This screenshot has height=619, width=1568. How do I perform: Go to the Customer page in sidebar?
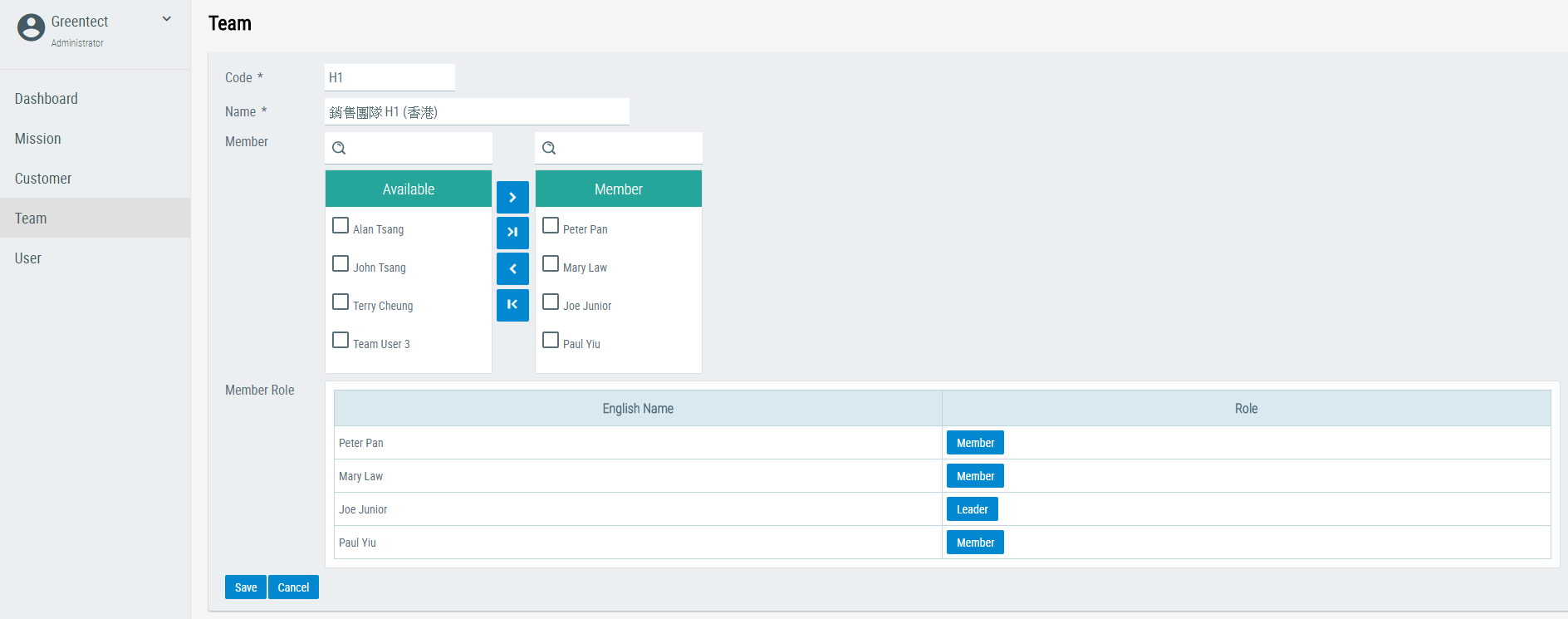[x=43, y=179]
